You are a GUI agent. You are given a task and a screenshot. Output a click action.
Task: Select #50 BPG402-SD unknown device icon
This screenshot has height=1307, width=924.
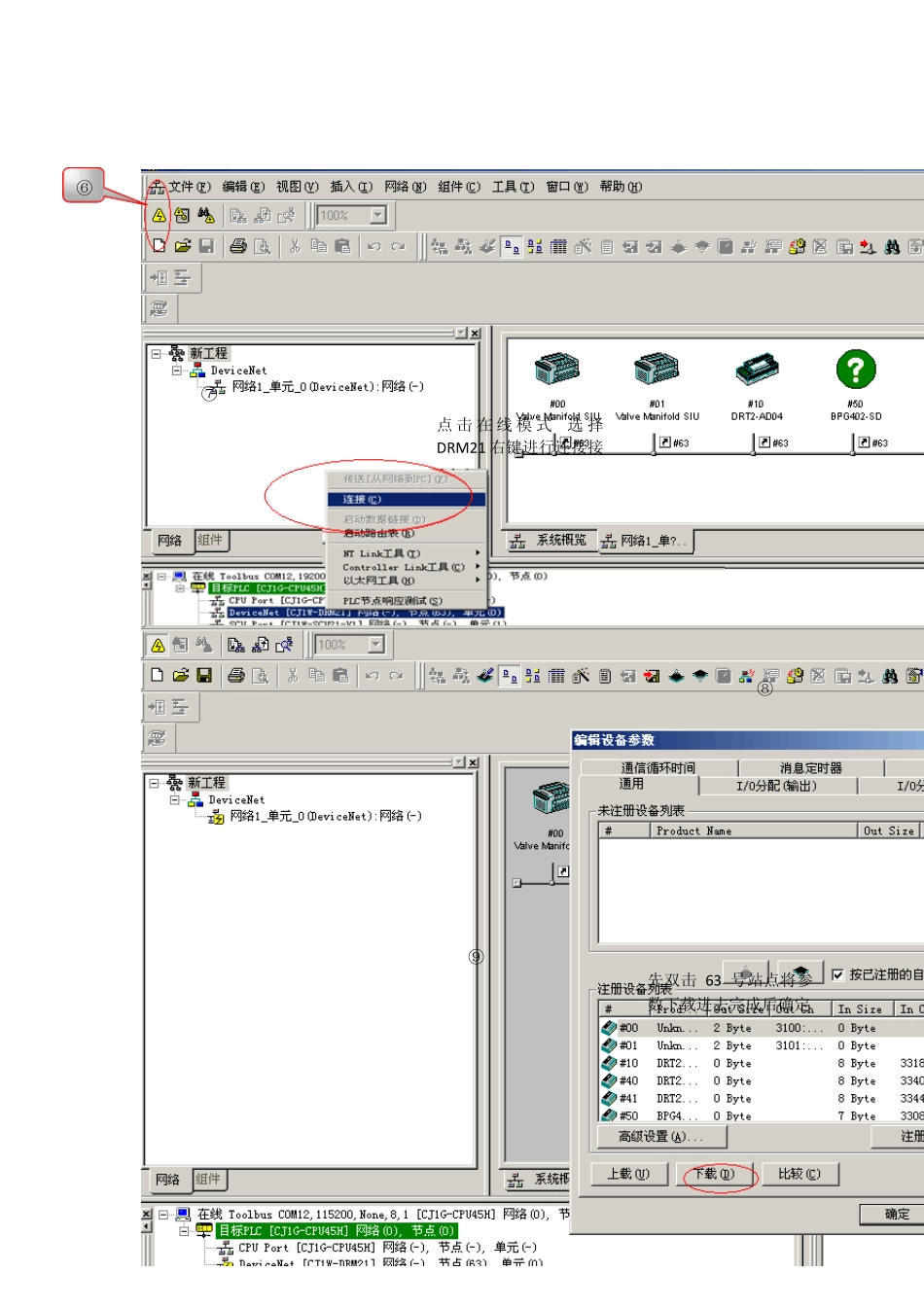[855, 370]
